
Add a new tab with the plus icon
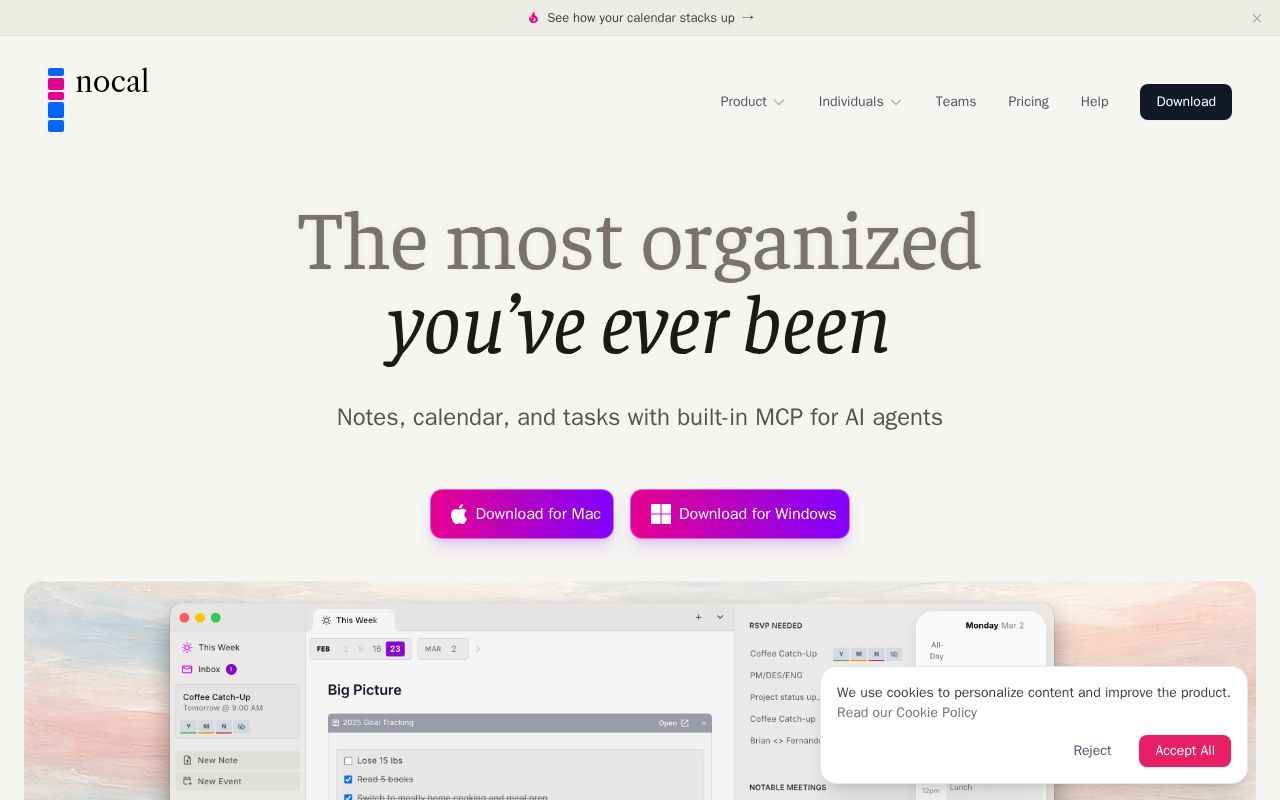click(x=698, y=617)
